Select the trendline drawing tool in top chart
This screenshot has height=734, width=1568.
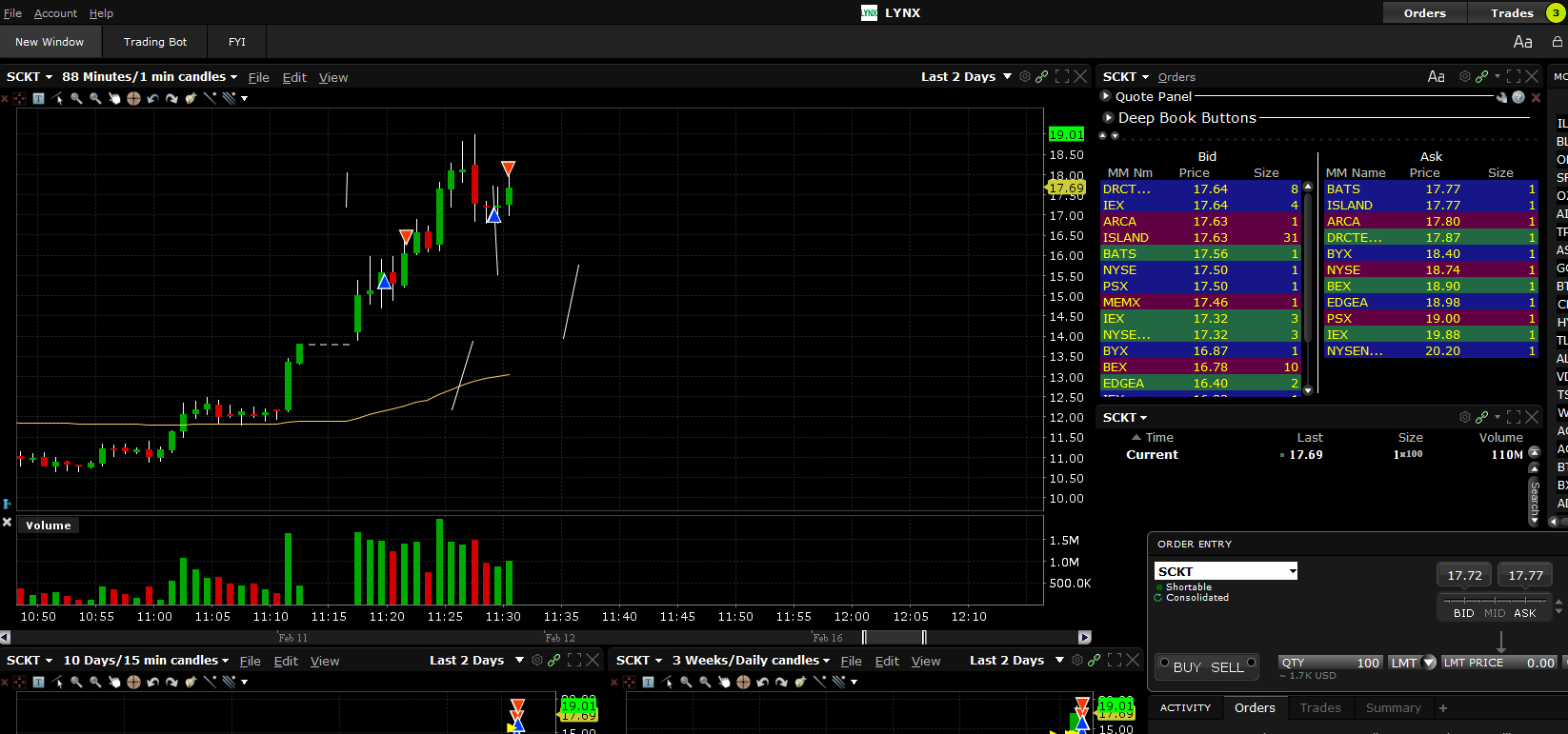point(210,98)
